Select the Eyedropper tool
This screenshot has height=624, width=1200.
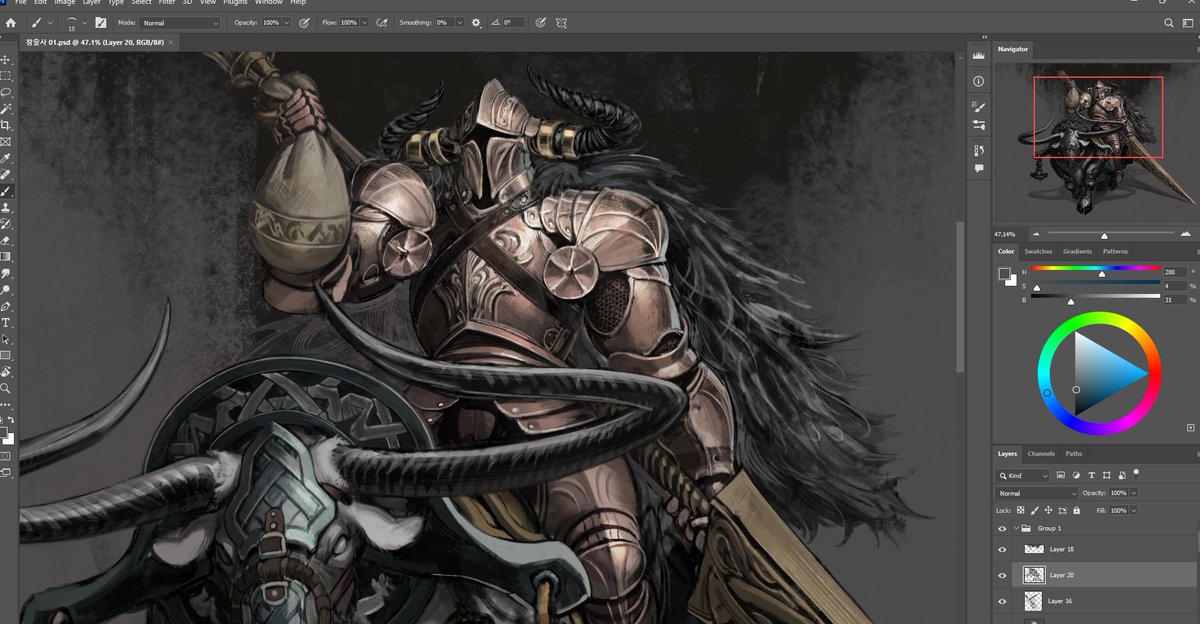point(6,158)
